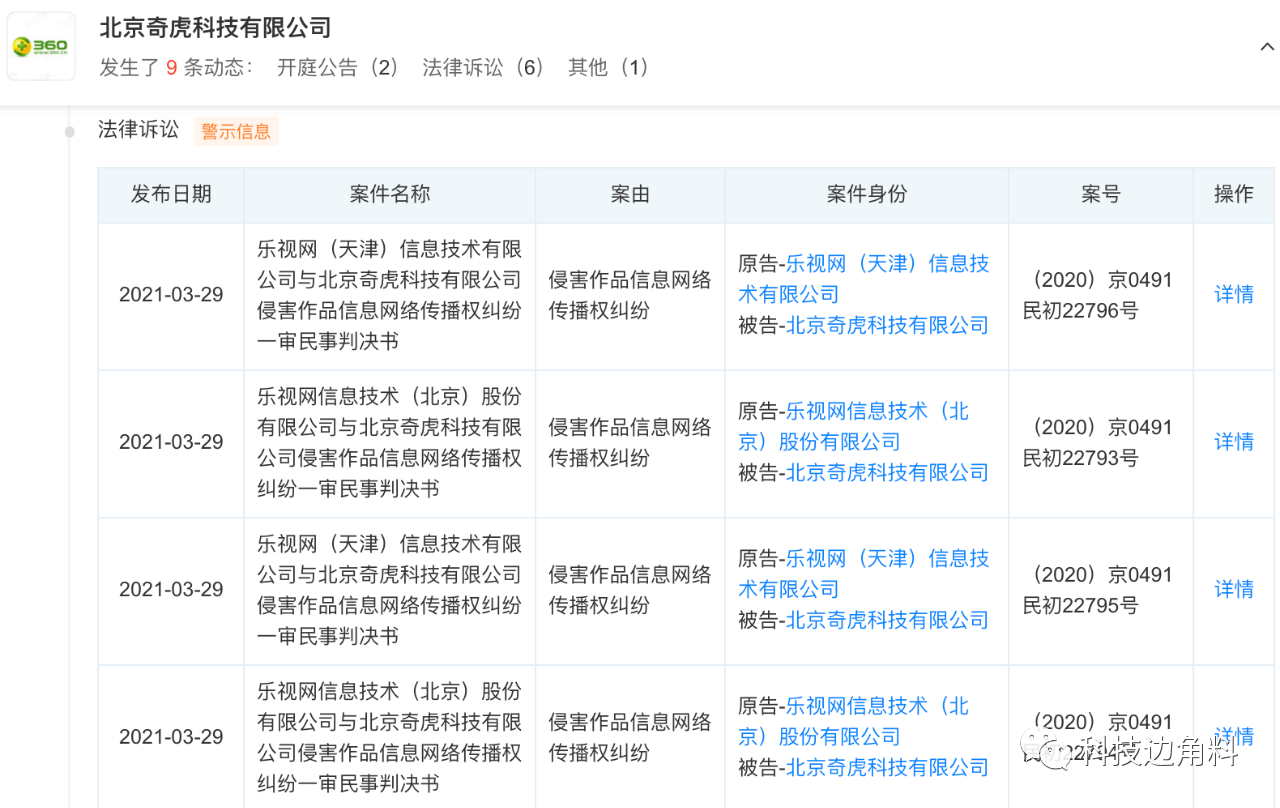Open defendant 北京奇虎科技有限公司 link in the last row
Image resolution: width=1280 pixels, height=808 pixels.
point(887,767)
